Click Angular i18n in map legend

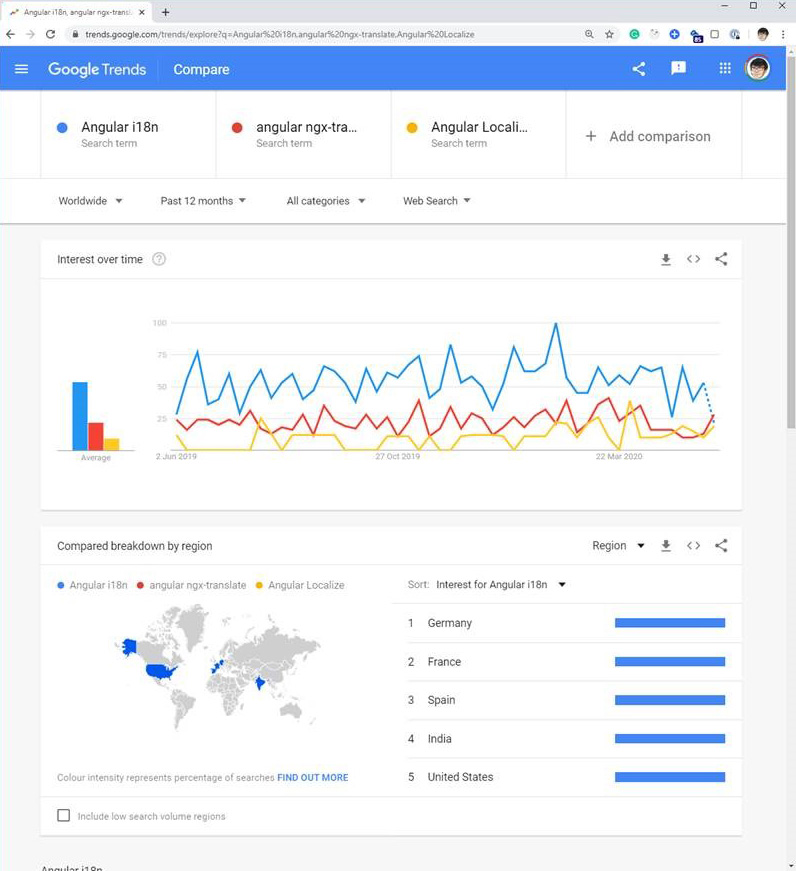point(93,585)
